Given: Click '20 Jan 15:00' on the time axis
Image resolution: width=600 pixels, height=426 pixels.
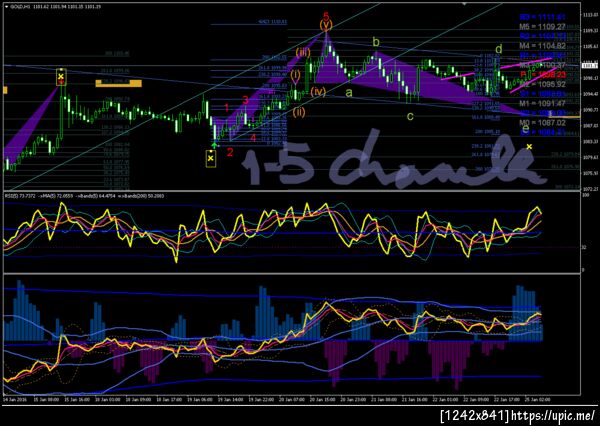Looking at the screenshot, I should [324, 399].
